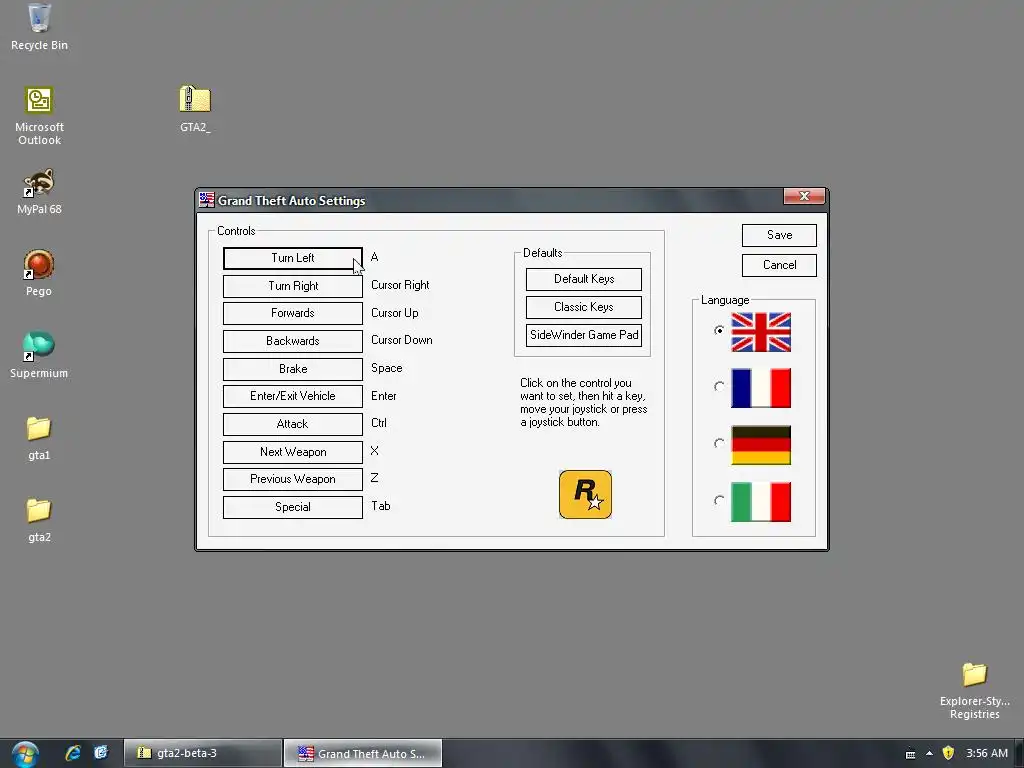The height and width of the screenshot is (768, 1024).
Task: Open the Windows Start orb
Action: coord(25,754)
